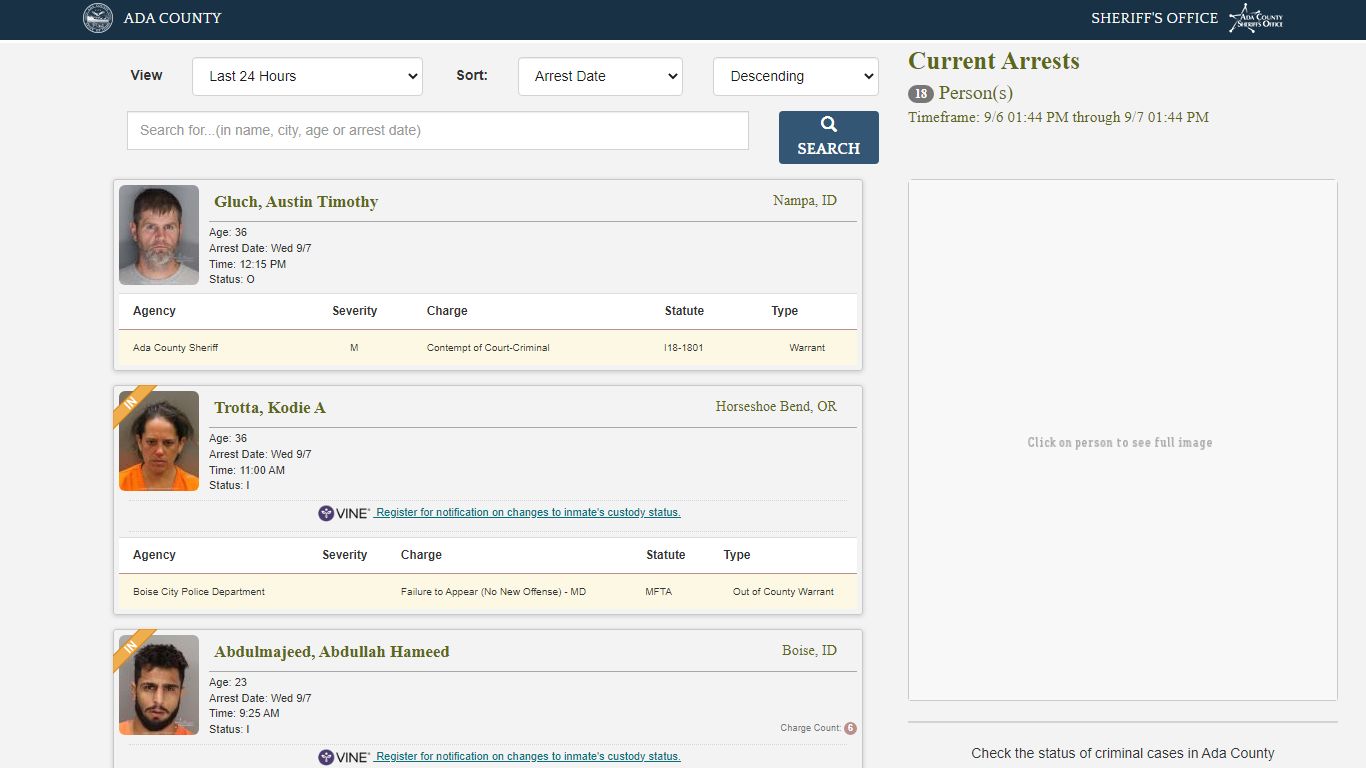The image size is (1366, 768).
Task: Click Abdulmajeed's Register for notification link
Action: [527, 756]
